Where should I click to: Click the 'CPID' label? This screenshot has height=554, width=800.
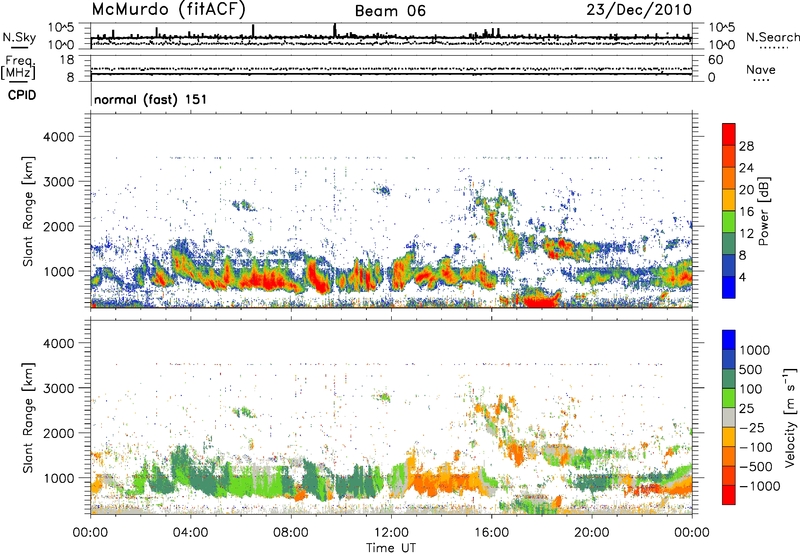[22, 95]
